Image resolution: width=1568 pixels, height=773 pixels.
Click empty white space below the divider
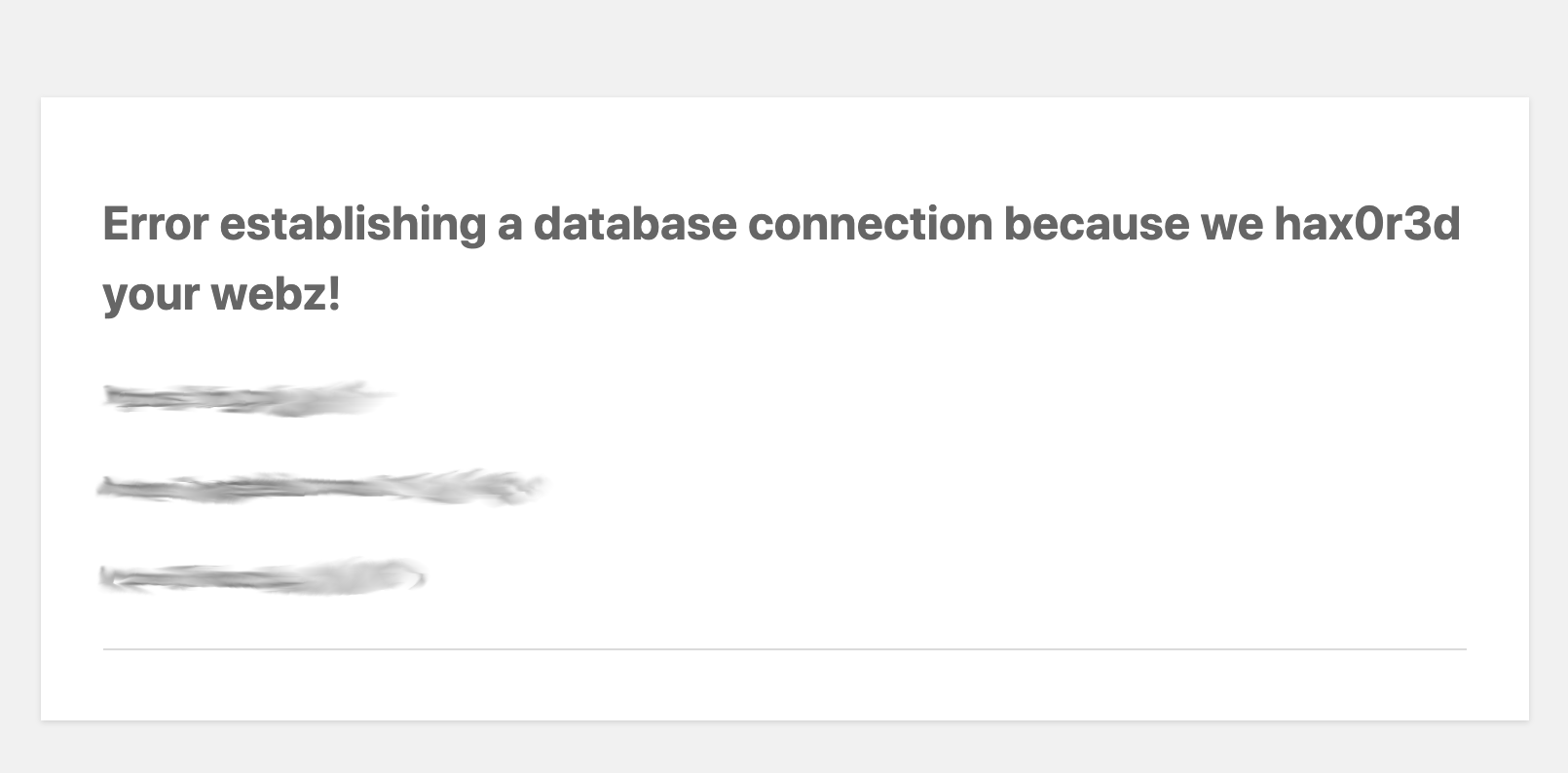[784, 685]
